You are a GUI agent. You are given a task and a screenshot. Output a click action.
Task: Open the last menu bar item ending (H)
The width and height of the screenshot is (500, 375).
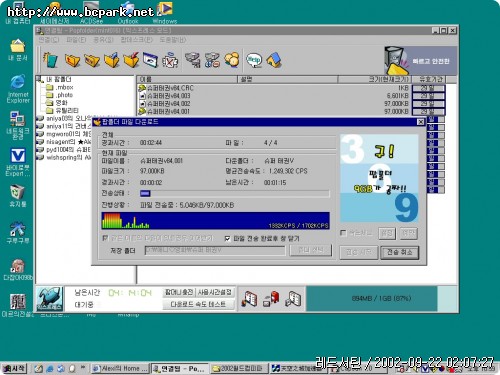[173, 40]
